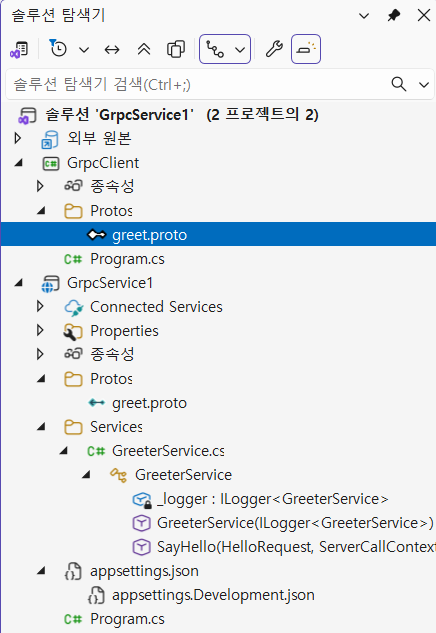This screenshot has height=633, width=436.
Task: Click the private field icon of _logger
Action: coord(142,500)
